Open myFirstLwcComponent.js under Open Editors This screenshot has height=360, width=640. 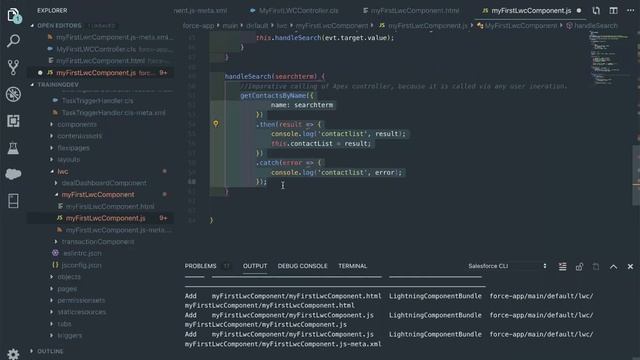96,73
